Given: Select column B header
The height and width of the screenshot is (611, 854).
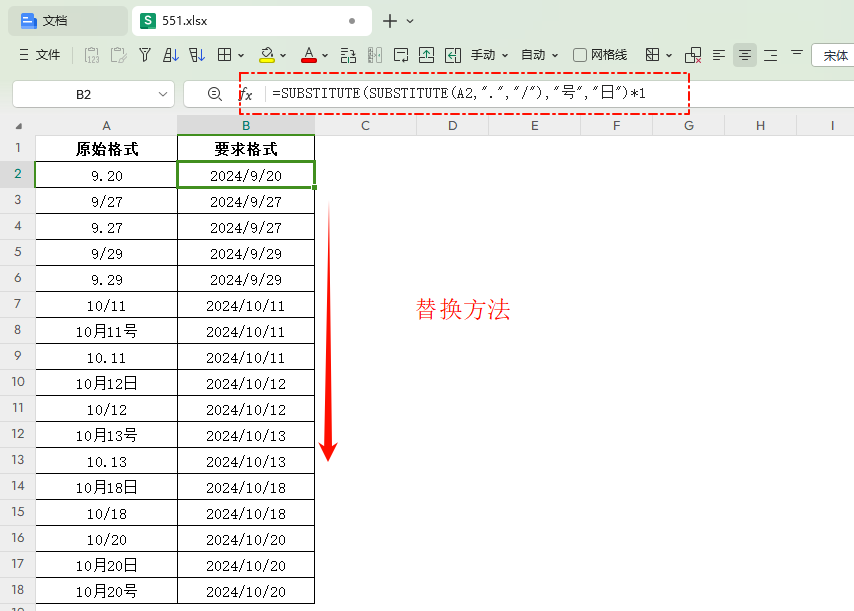Looking at the screenshot, I should click(x=246, y=126).
